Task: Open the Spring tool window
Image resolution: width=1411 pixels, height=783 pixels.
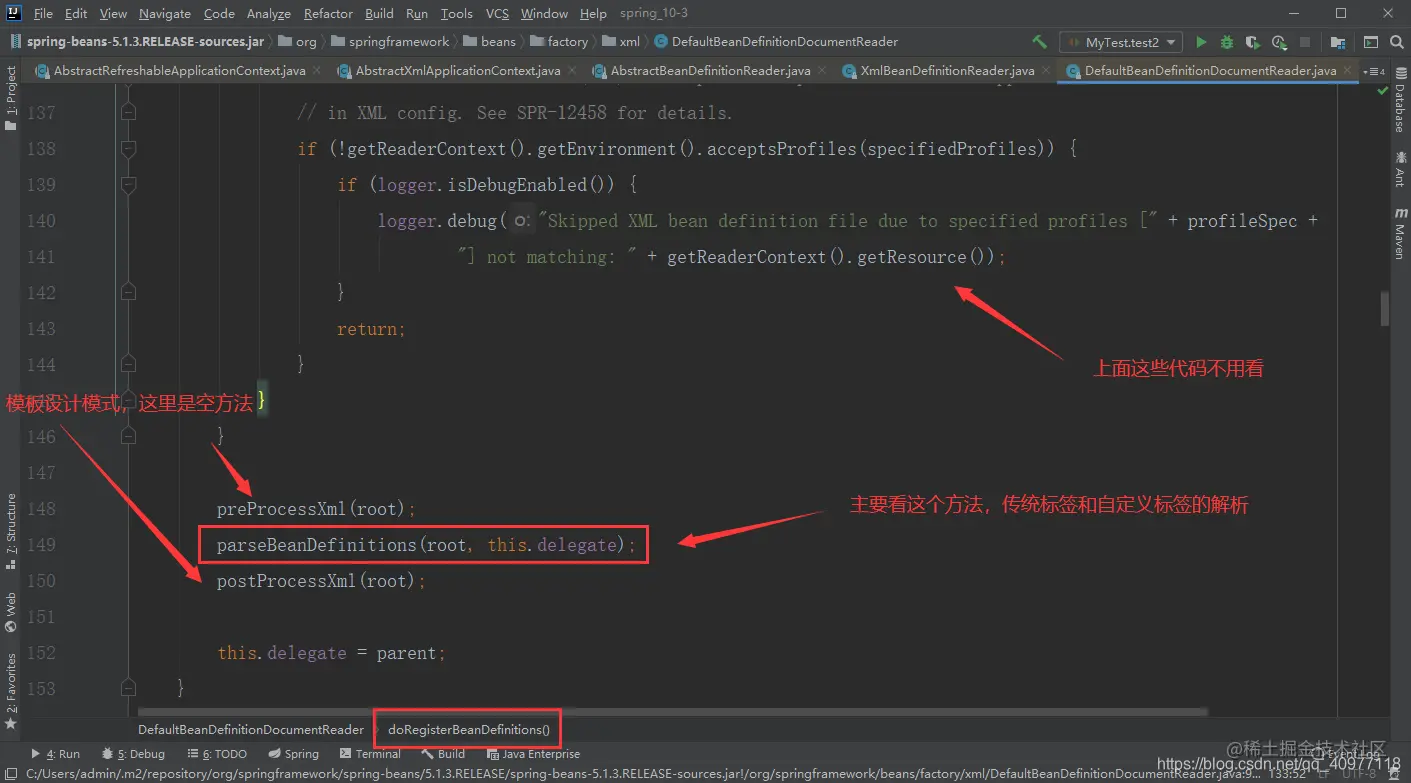Action: coord(293,754)
